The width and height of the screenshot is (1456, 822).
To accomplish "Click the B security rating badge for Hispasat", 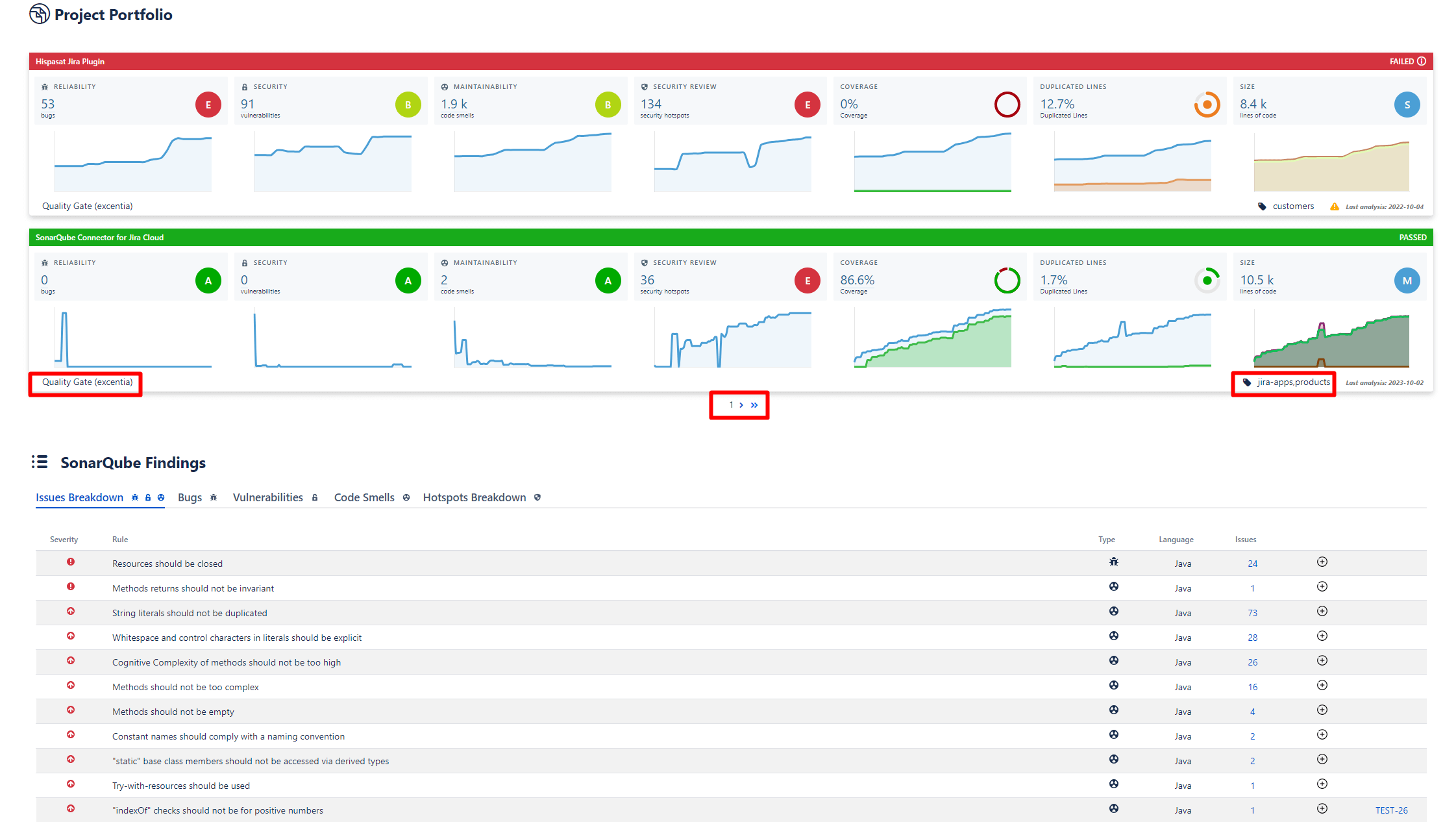I will click(x=408, y=105).
